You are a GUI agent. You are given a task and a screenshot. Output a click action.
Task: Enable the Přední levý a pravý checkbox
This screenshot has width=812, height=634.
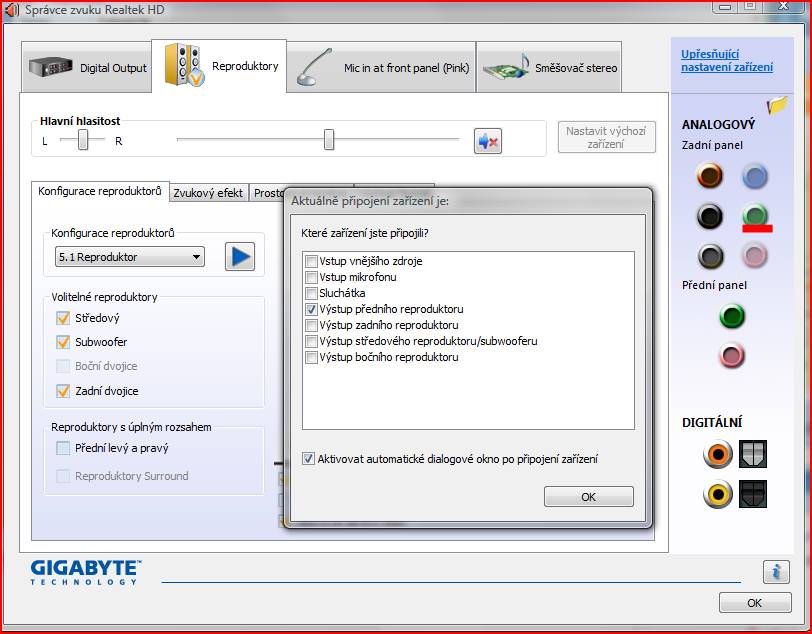pyautogui.click(x=63, y=448)
